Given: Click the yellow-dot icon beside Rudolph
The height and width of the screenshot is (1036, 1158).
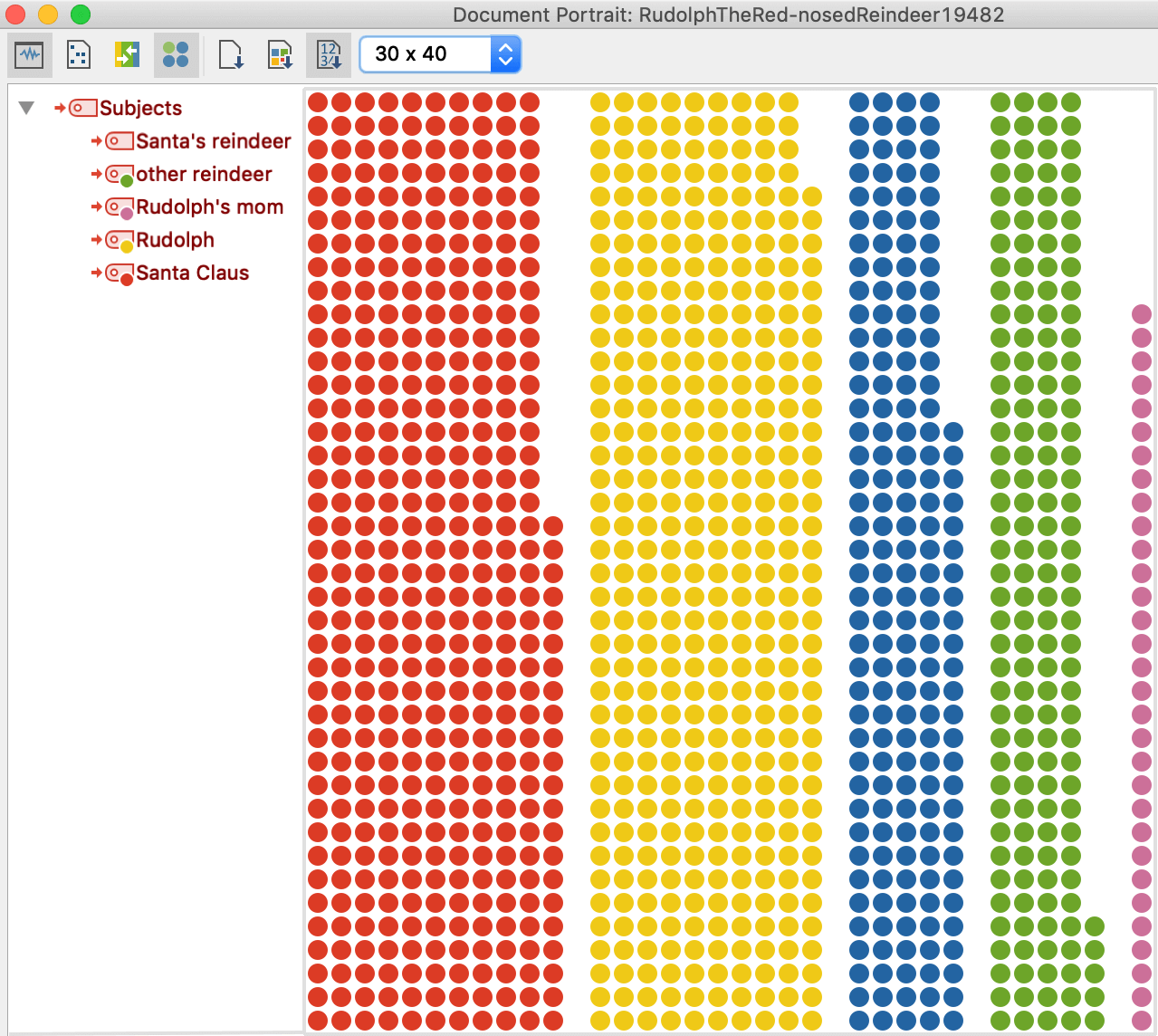Looking at the screenshot, I should coord(120,241).
